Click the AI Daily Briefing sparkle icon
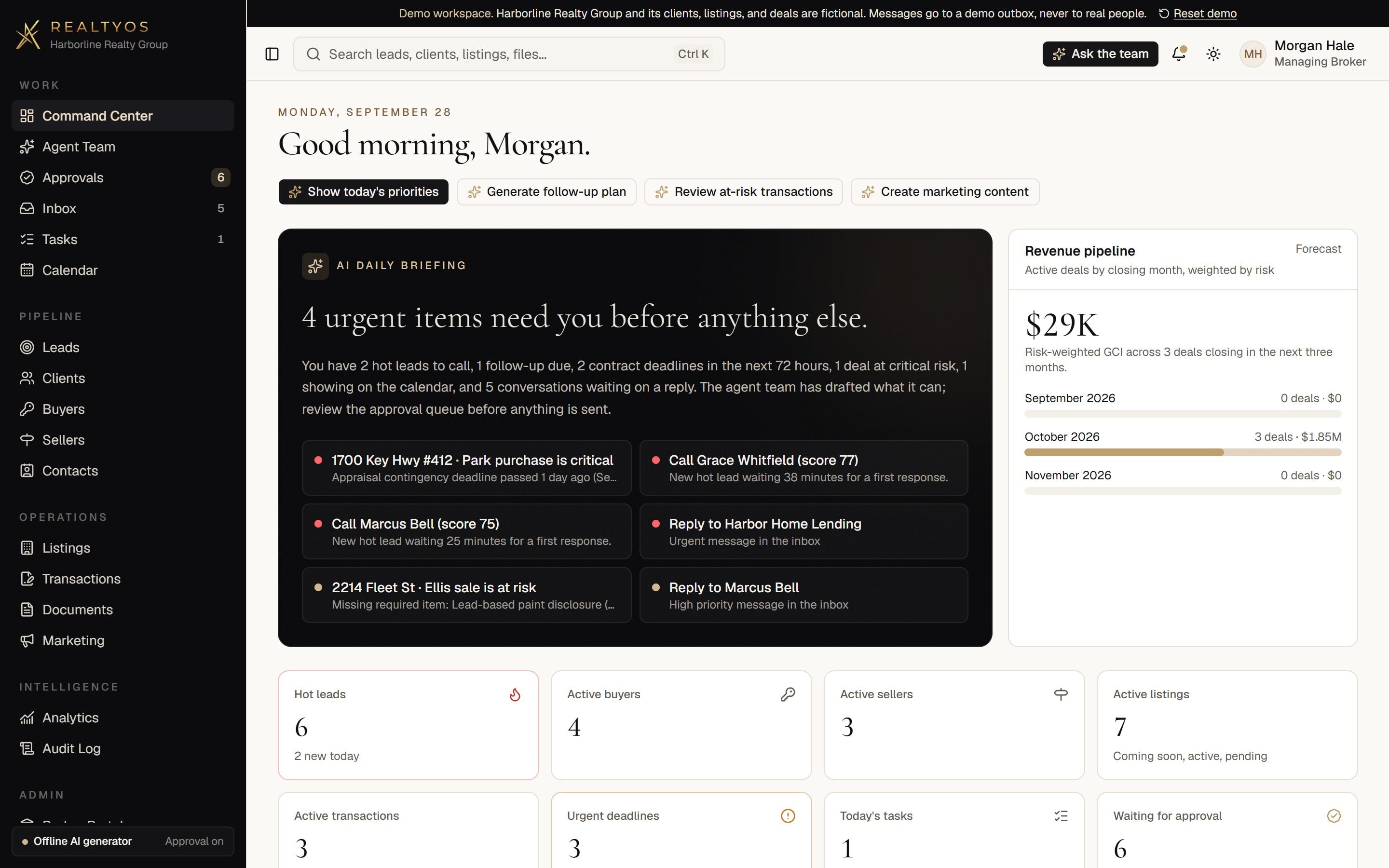The image size is (1389, 868). pyautogui.click(x=315, y=266)
